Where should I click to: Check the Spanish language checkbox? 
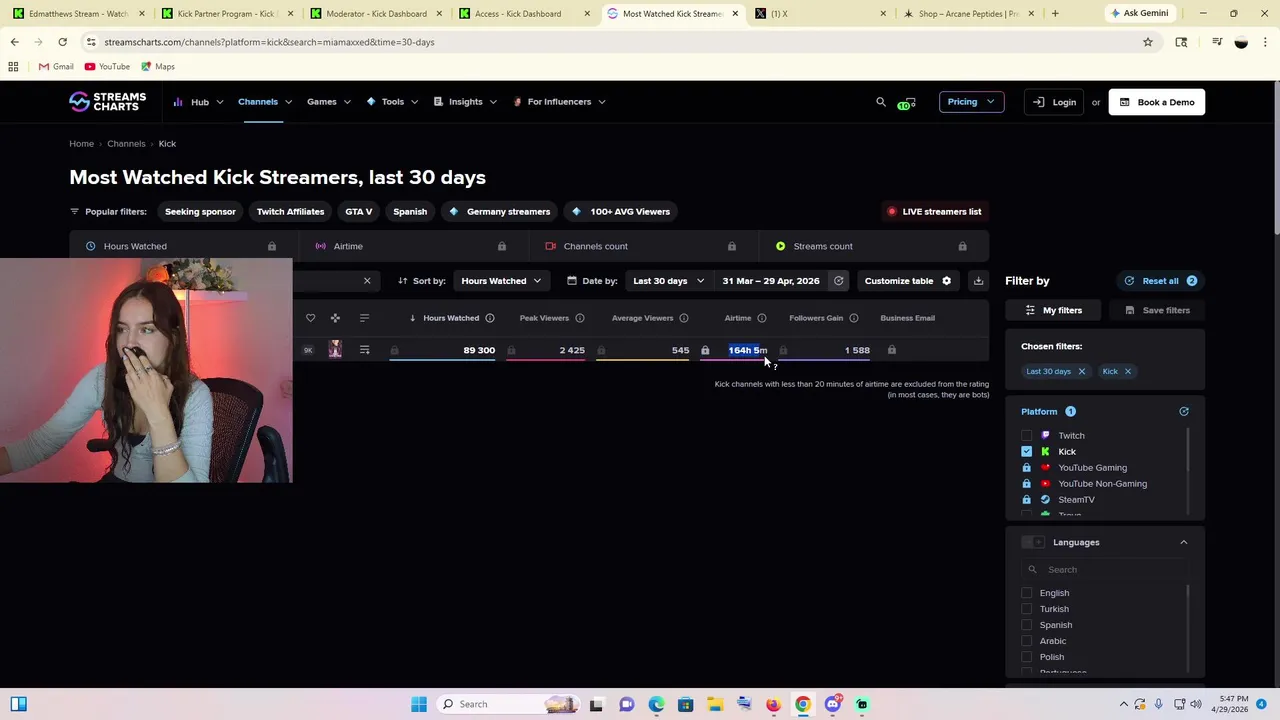[1027, 625]
